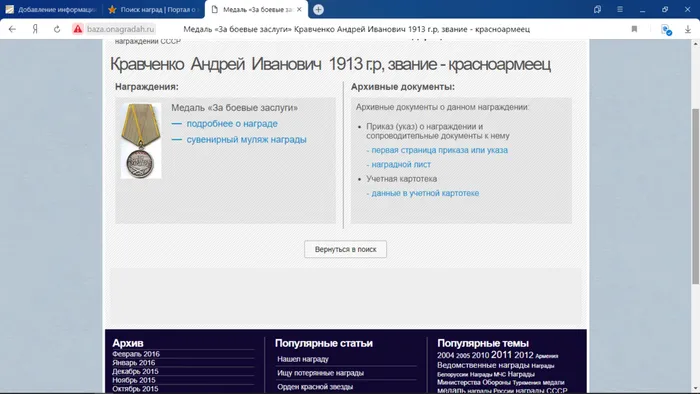Open archive link "Ноябрь 2015"
Image resolution: width=700 pixels, height=394 pixels.
[x=134, y=380]
